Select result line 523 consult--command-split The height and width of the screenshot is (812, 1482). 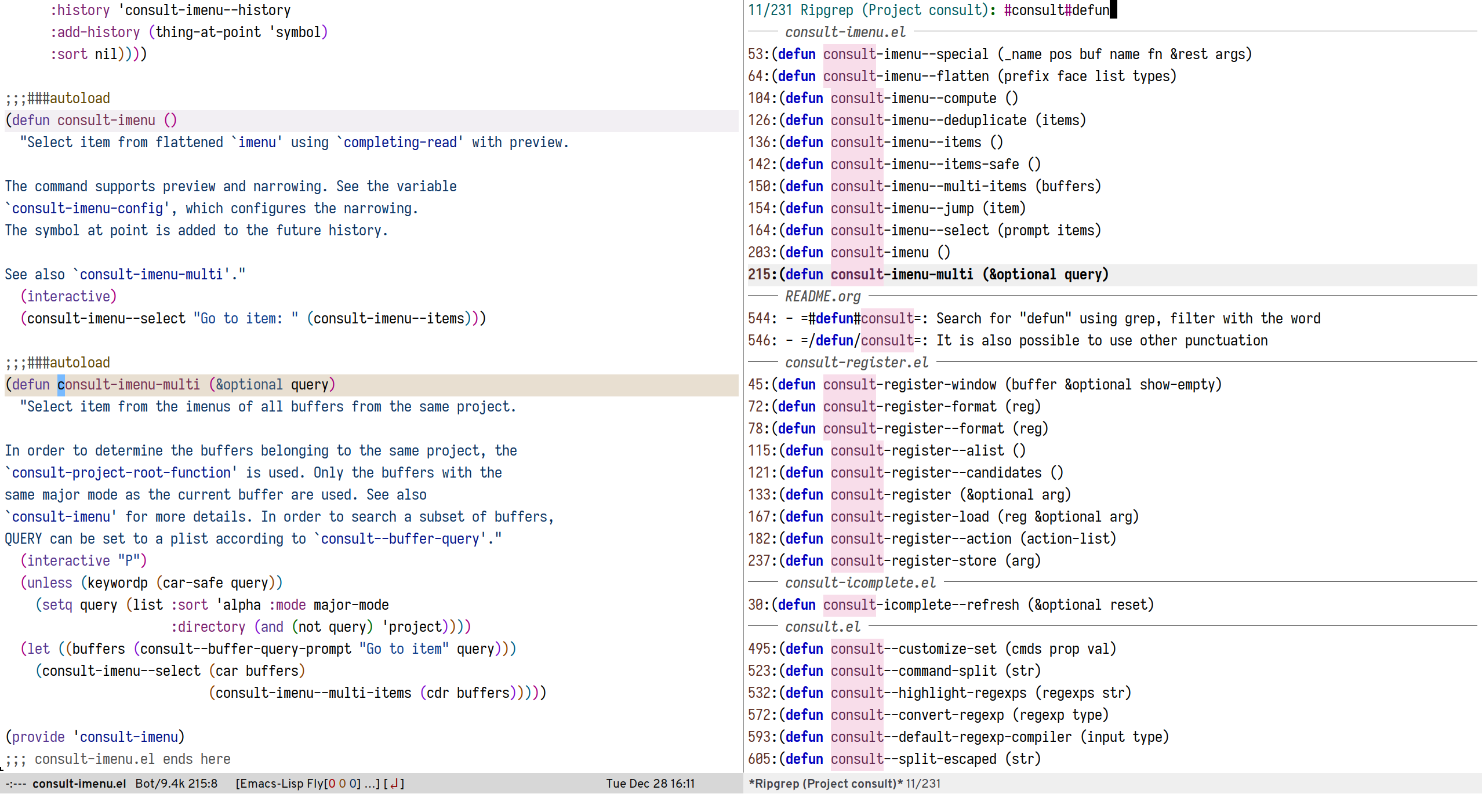point(894,671)
